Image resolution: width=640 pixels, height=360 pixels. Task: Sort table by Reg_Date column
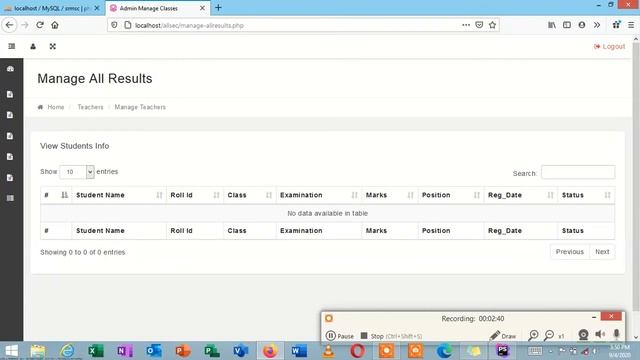pyautogui.click(x=520, y=195)
